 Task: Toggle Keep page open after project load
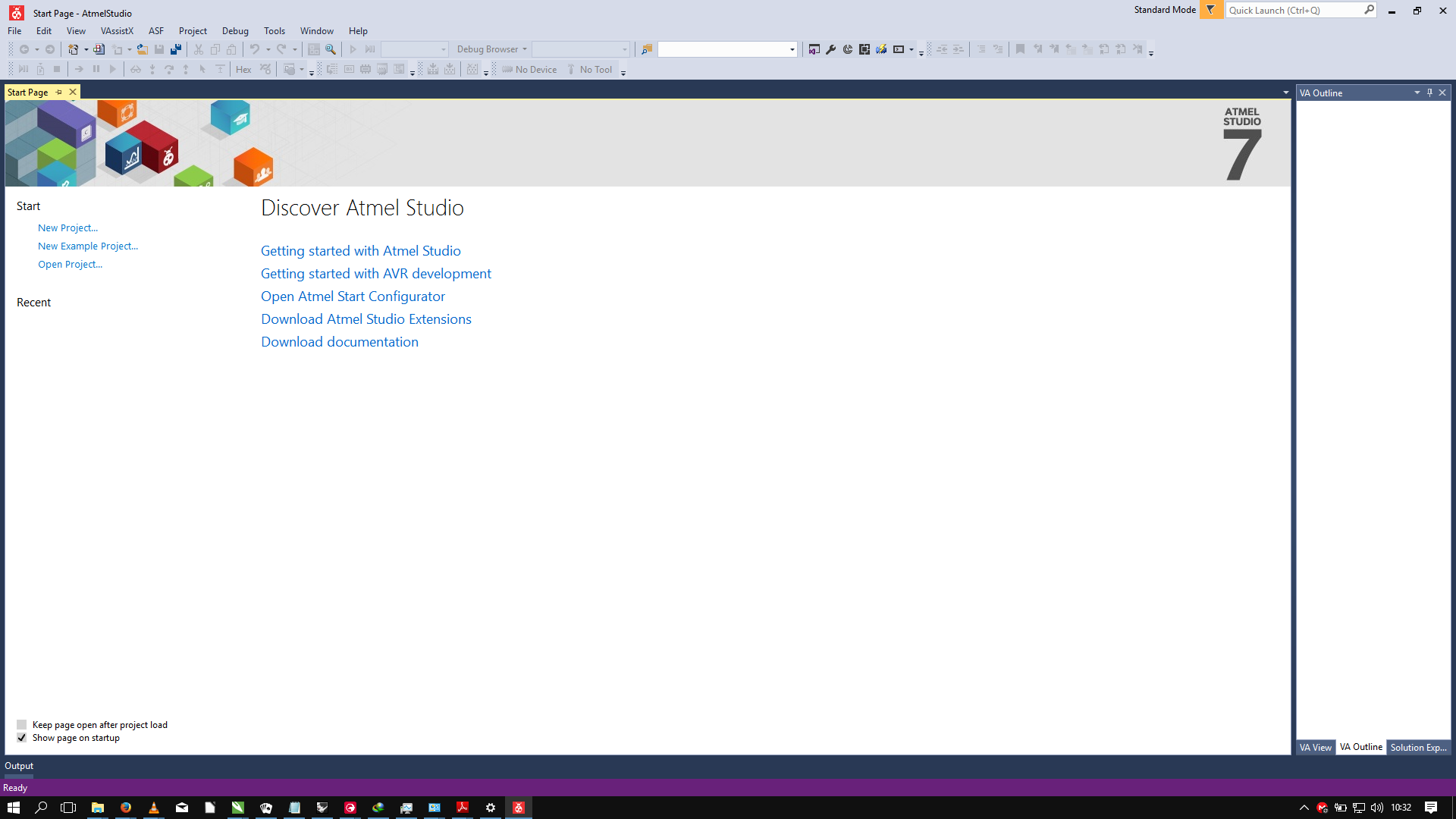click(22, 725)
